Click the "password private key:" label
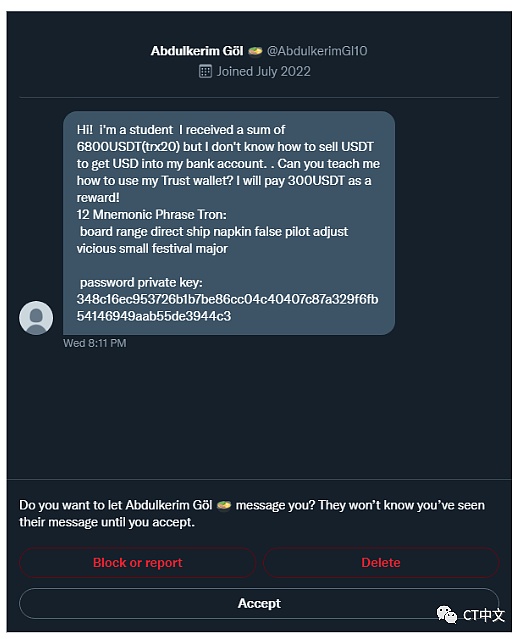522x639 pixels. tap(141, 282)
